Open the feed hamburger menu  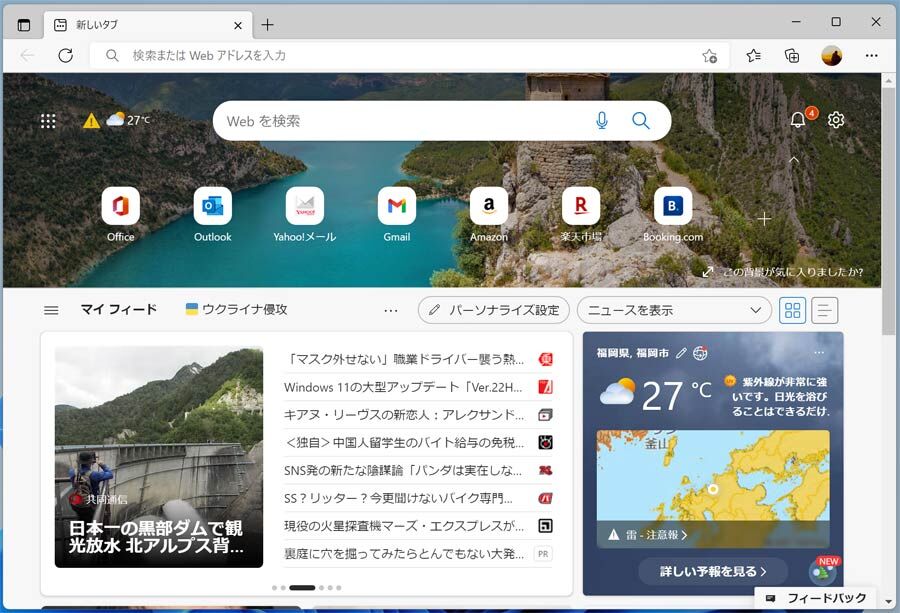pyautogui.click(x=51, y=311)
